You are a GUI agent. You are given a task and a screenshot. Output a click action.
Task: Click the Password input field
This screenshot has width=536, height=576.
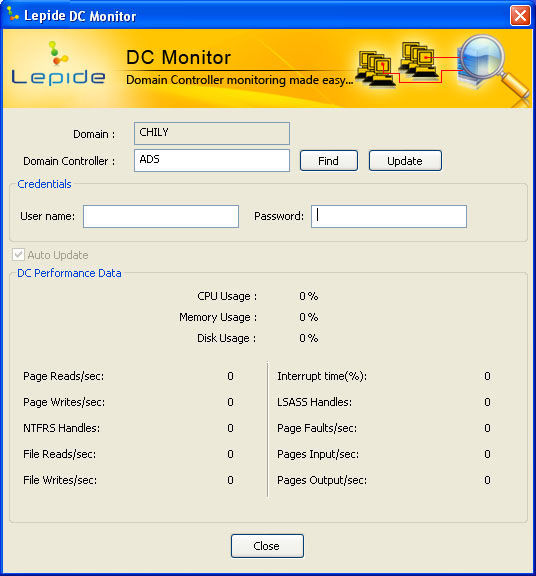[x=389, y=216]
